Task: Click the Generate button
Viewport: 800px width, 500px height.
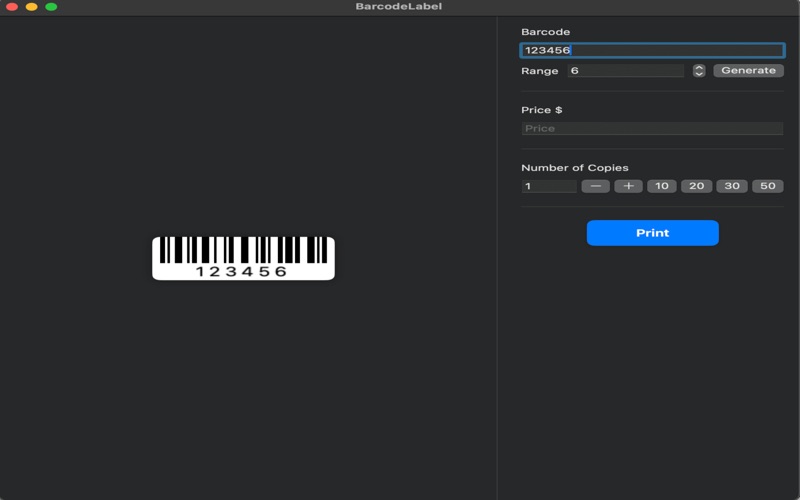Action: (748, 70)
